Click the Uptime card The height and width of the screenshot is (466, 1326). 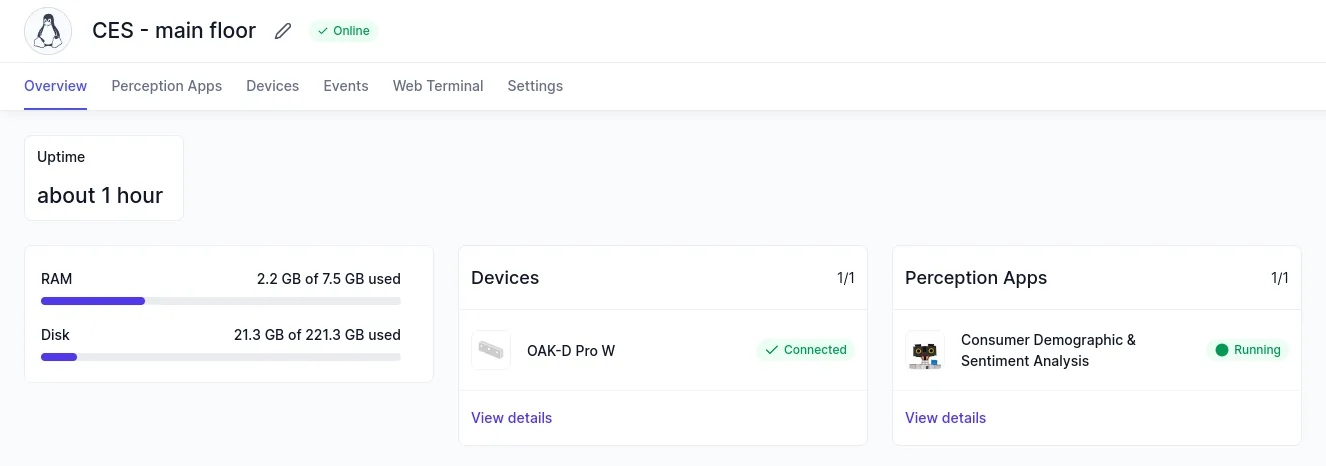point(104,178)
